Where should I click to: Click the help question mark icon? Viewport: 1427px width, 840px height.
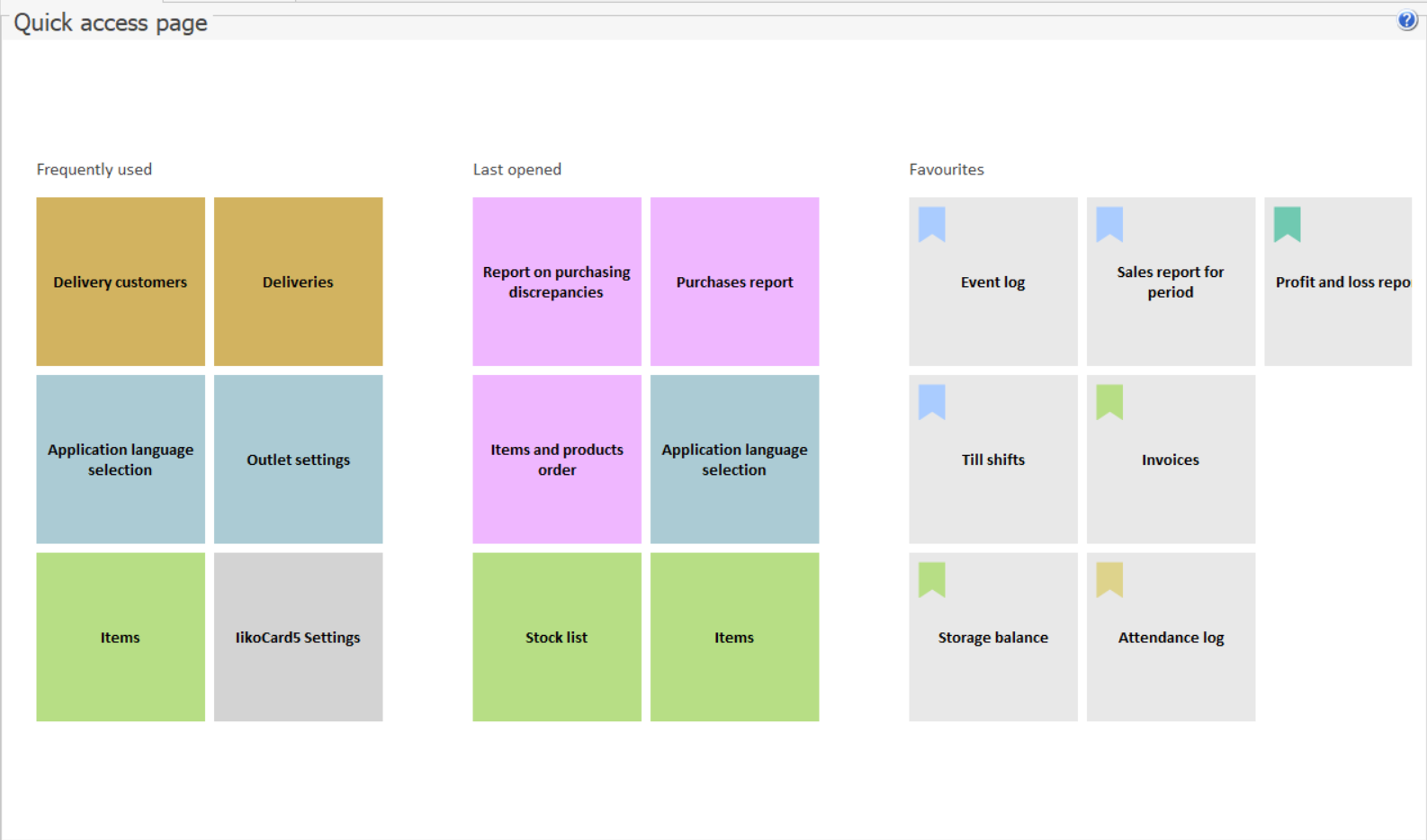tap(1406, 21)
